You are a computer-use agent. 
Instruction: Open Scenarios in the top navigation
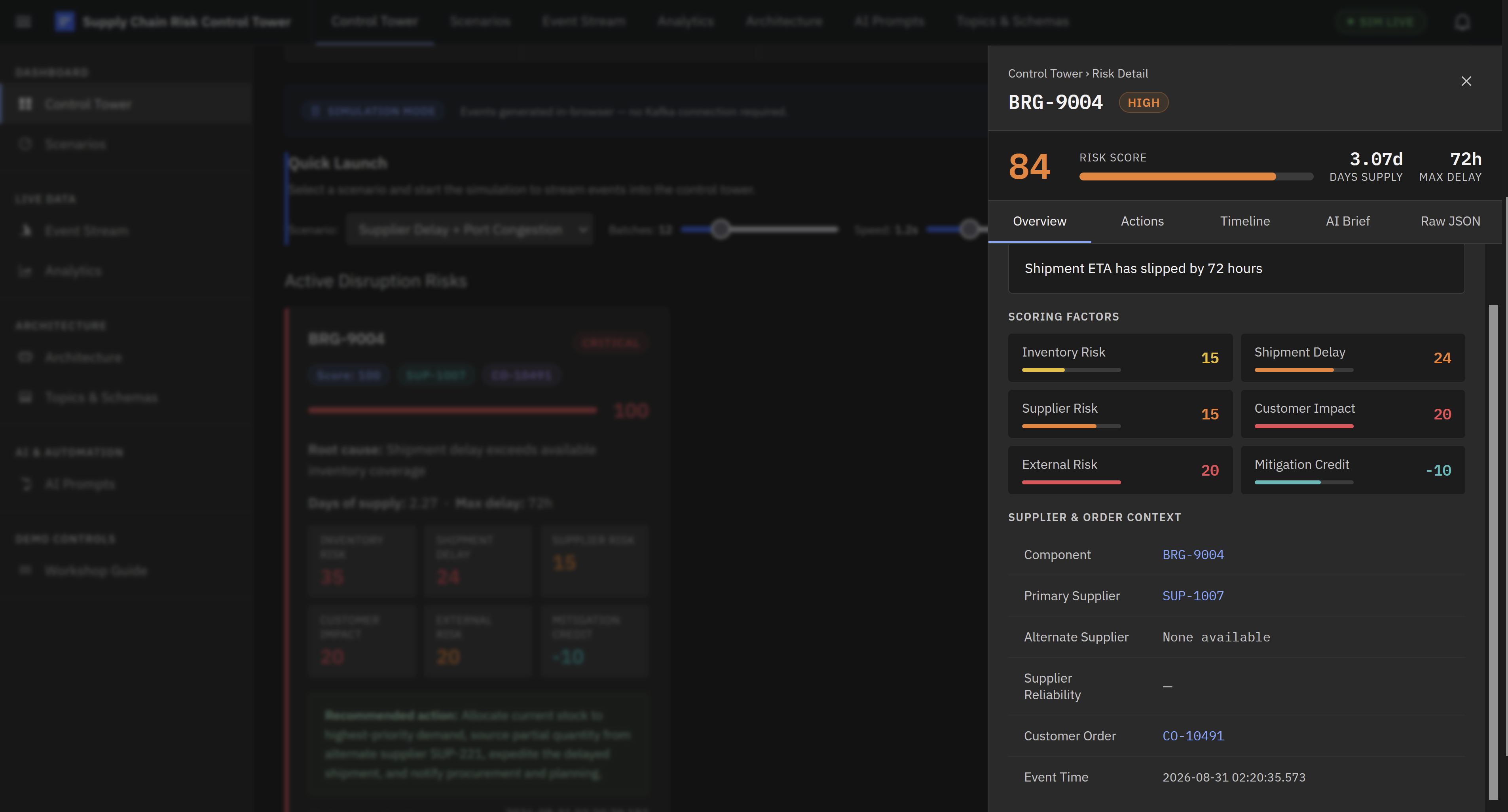click(480, 22)
